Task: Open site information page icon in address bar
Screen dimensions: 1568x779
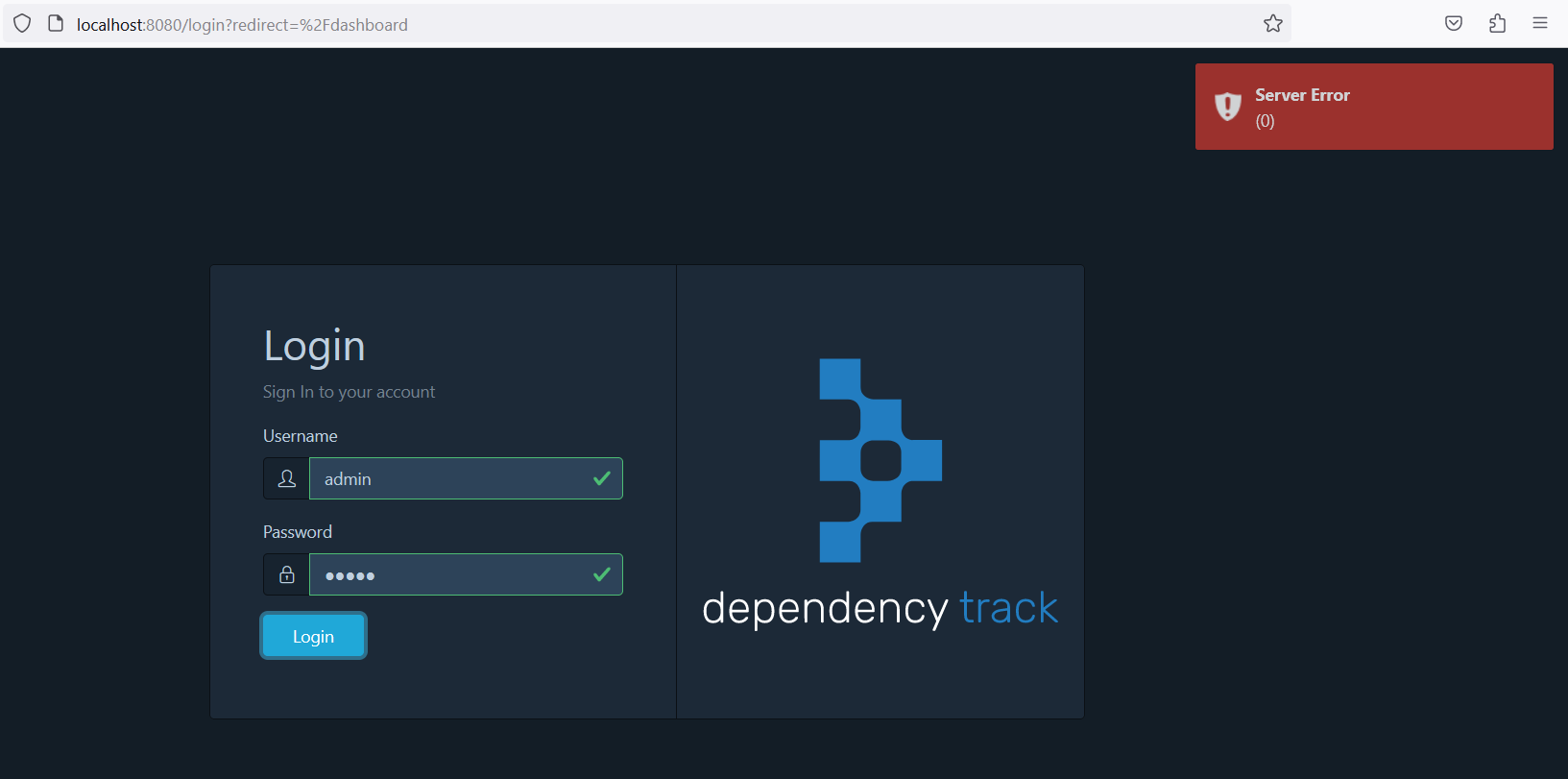Action: click(x=56, y=24)
